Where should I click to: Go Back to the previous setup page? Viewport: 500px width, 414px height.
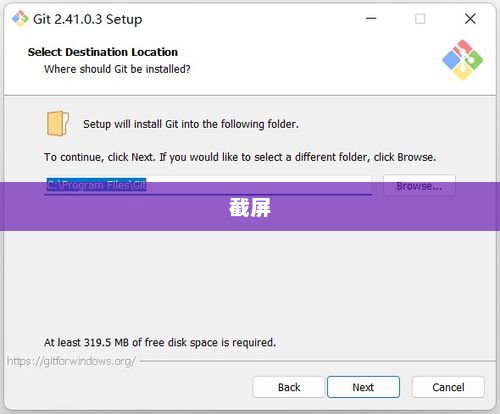click(x=289, y=387)
